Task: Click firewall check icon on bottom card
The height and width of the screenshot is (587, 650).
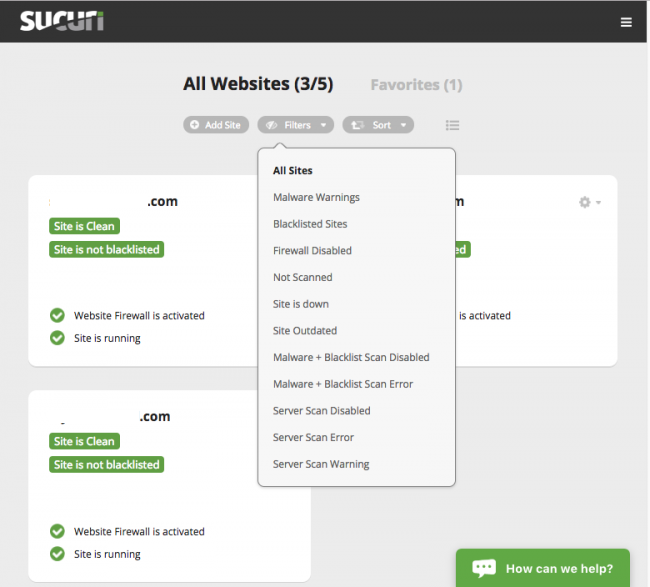Action: point(57,531)
